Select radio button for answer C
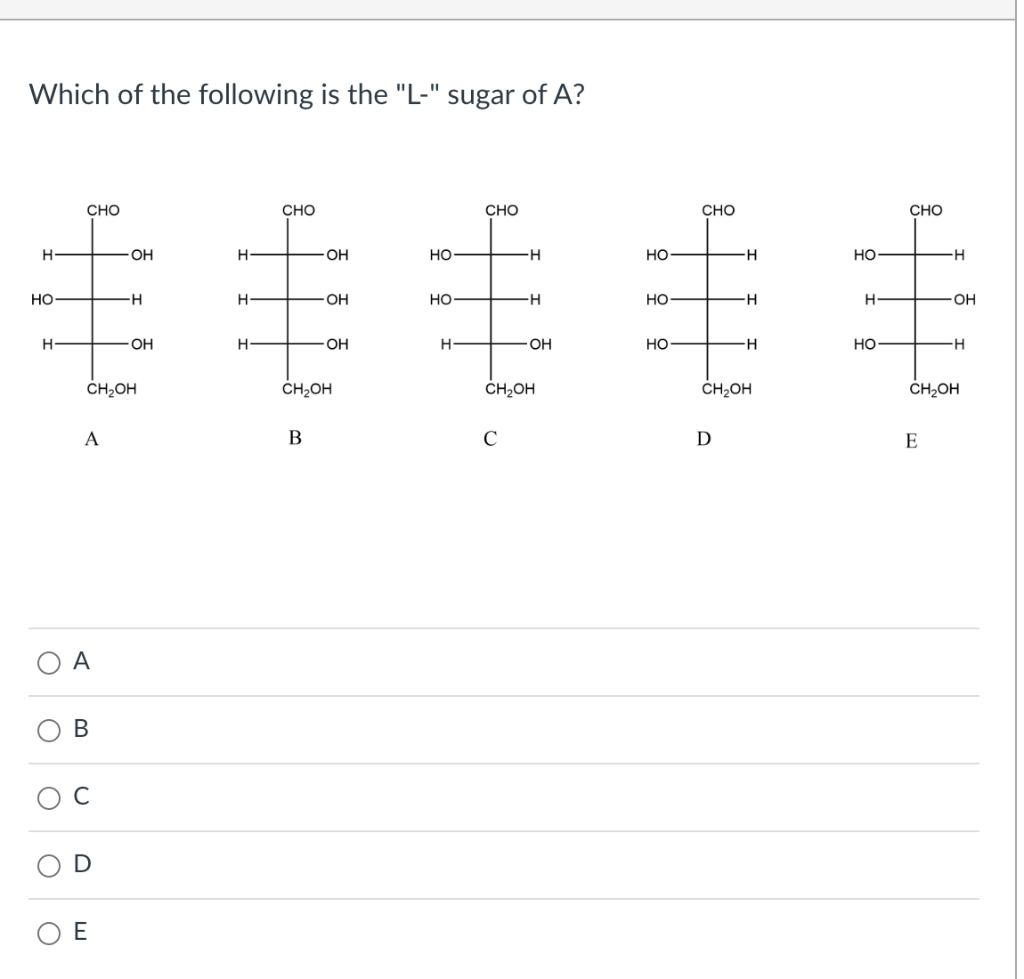This screenshot has width=1024, height=979. pos(47,797)
